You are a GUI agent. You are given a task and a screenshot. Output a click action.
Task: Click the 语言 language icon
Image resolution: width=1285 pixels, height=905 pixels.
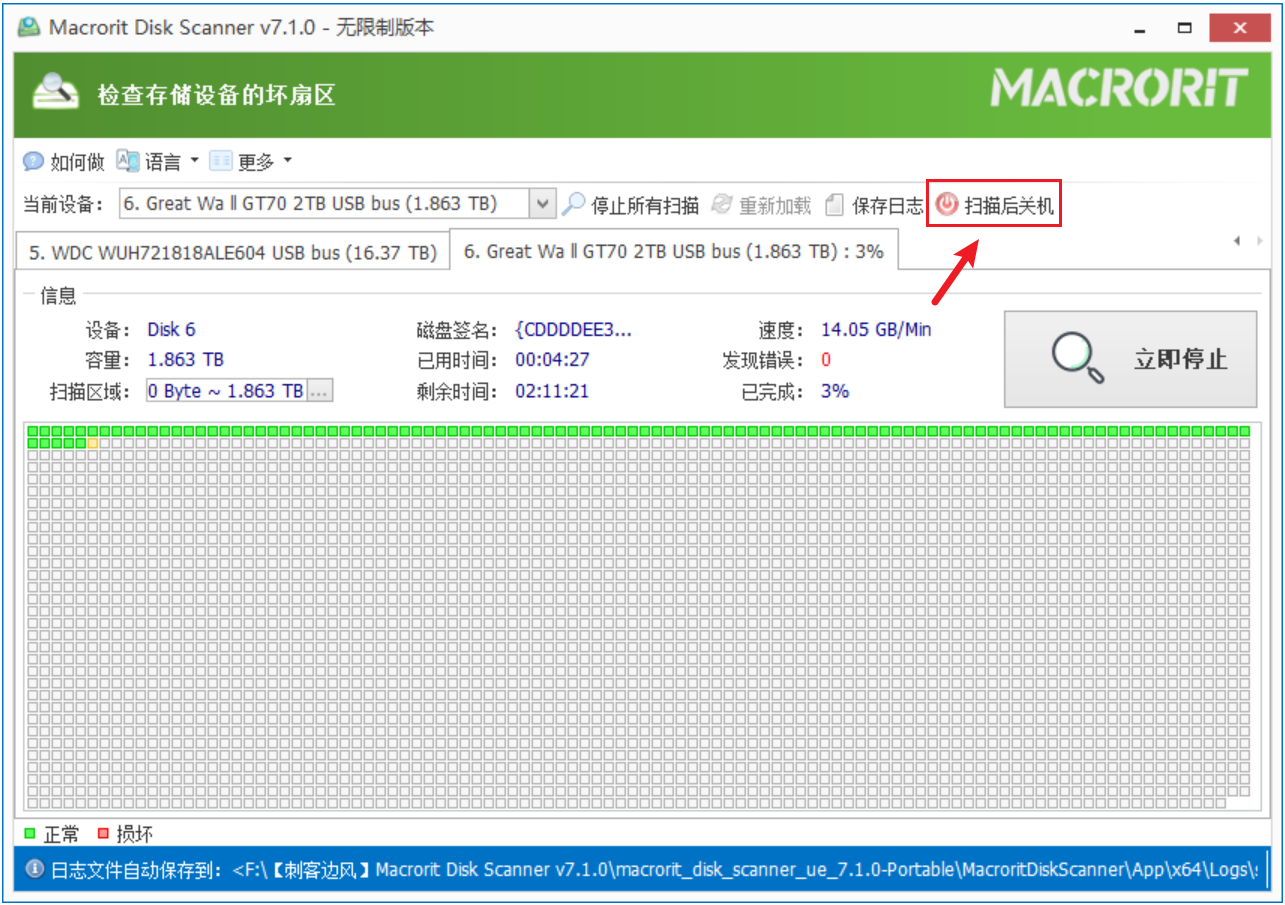tap(128, 160)
